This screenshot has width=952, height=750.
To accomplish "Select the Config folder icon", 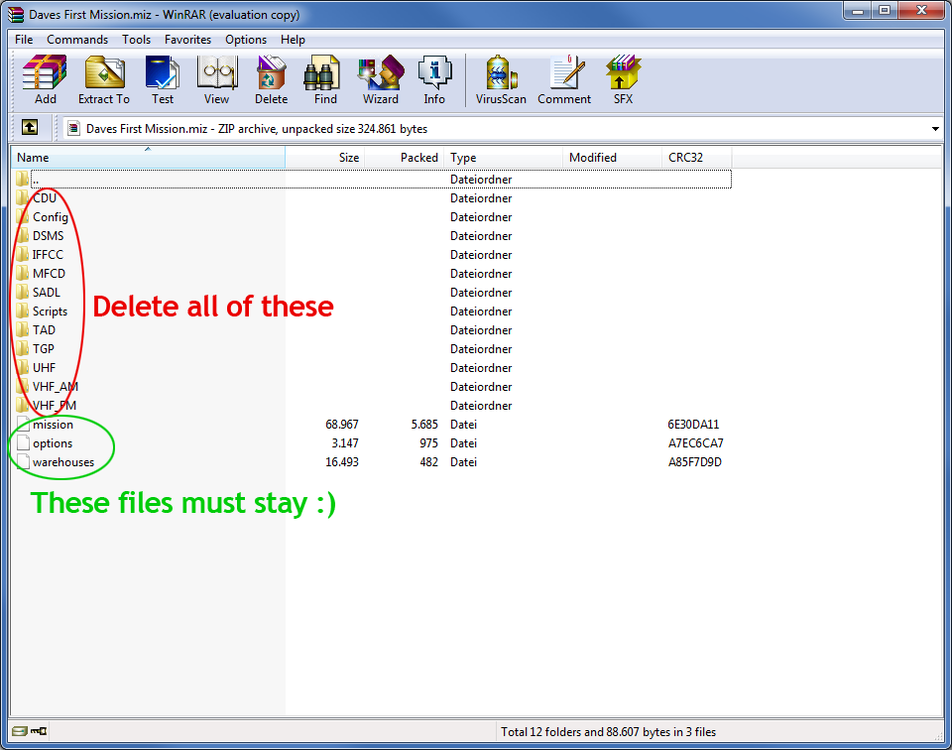I will pos(23,217).
